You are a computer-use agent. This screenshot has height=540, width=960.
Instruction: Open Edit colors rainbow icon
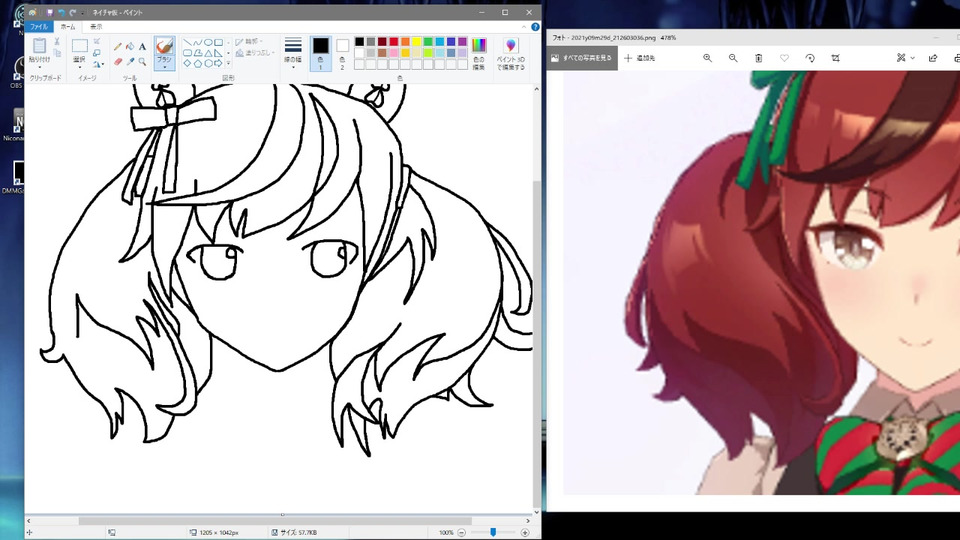[479, 45]
